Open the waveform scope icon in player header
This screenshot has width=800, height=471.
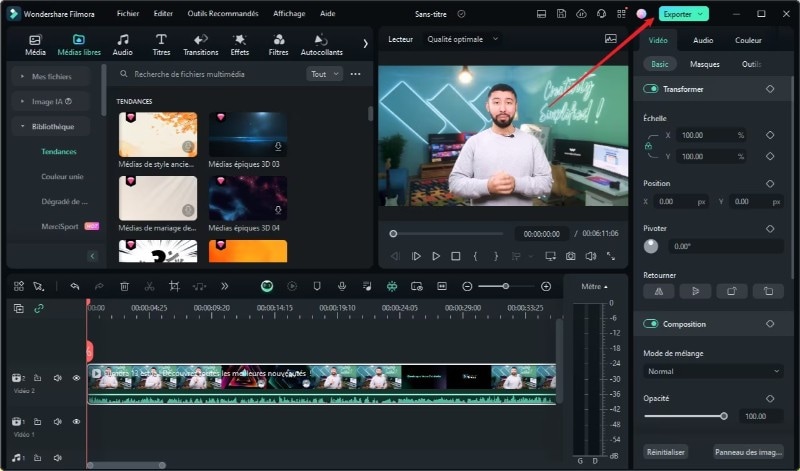(x=611, y=39)
